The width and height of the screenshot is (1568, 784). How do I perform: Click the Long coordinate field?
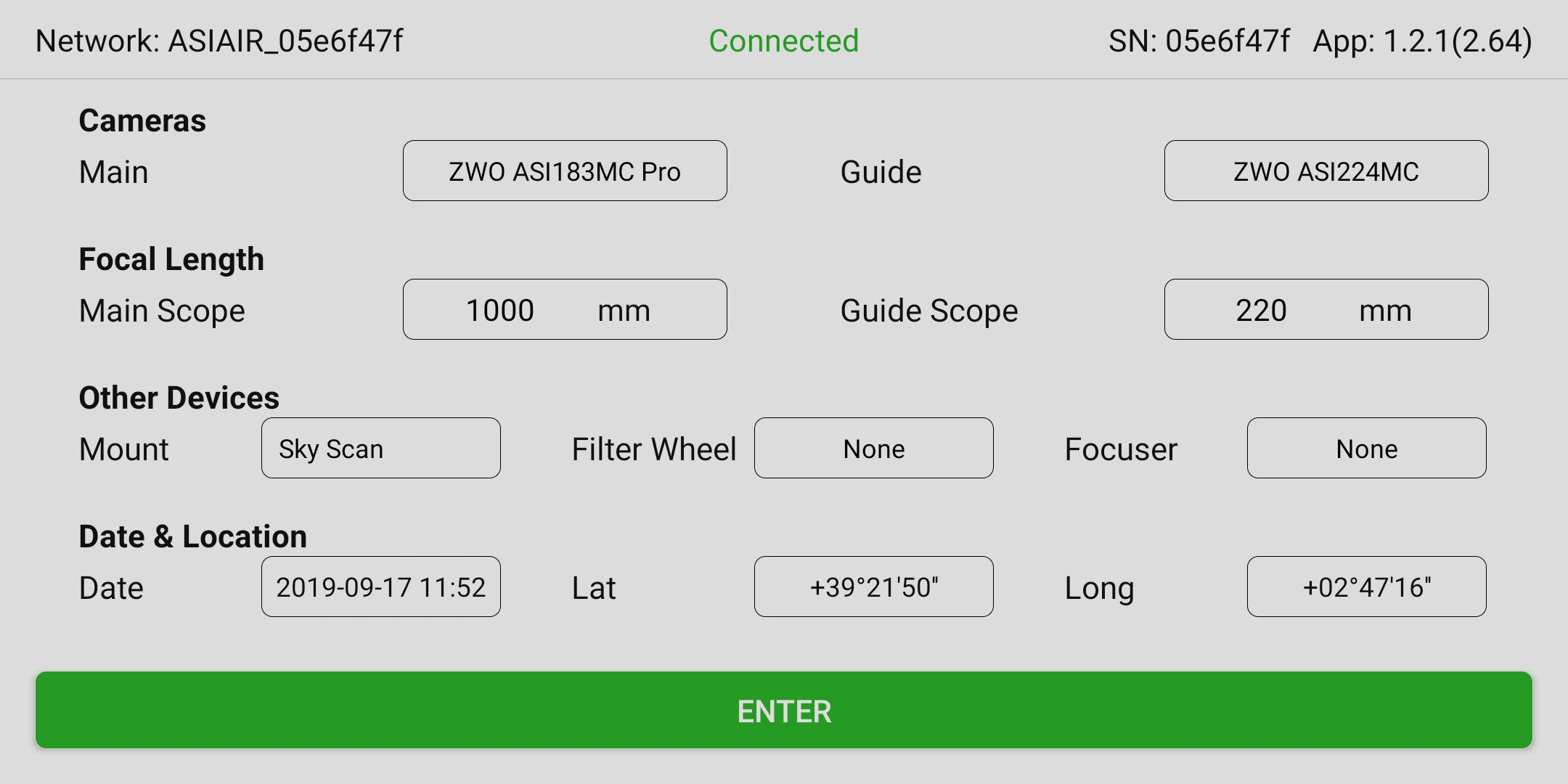[x=1366, y=587]
